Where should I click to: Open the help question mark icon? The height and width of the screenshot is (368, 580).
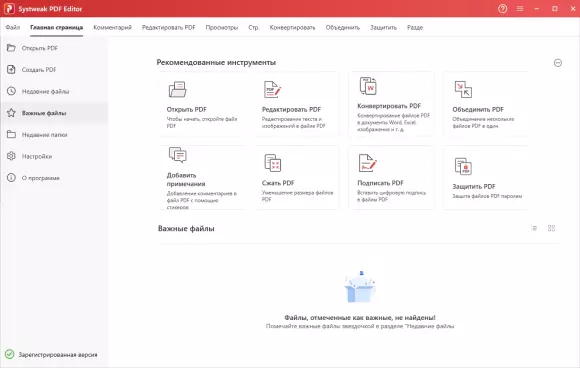click(502, 9)
